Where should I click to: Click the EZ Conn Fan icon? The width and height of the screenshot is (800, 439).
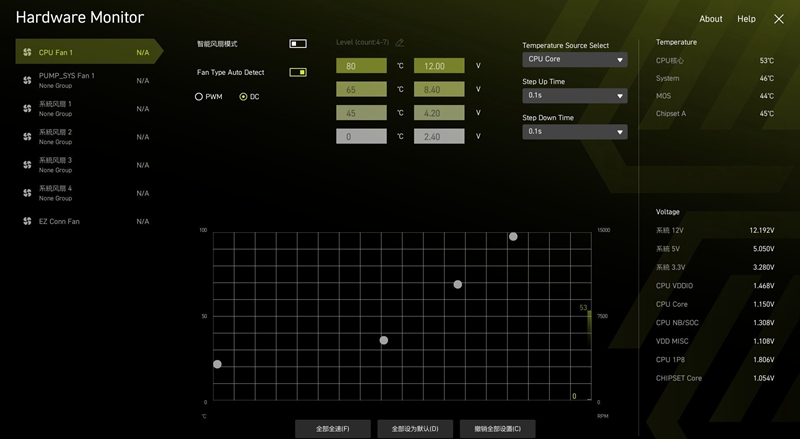coord(27,221)
